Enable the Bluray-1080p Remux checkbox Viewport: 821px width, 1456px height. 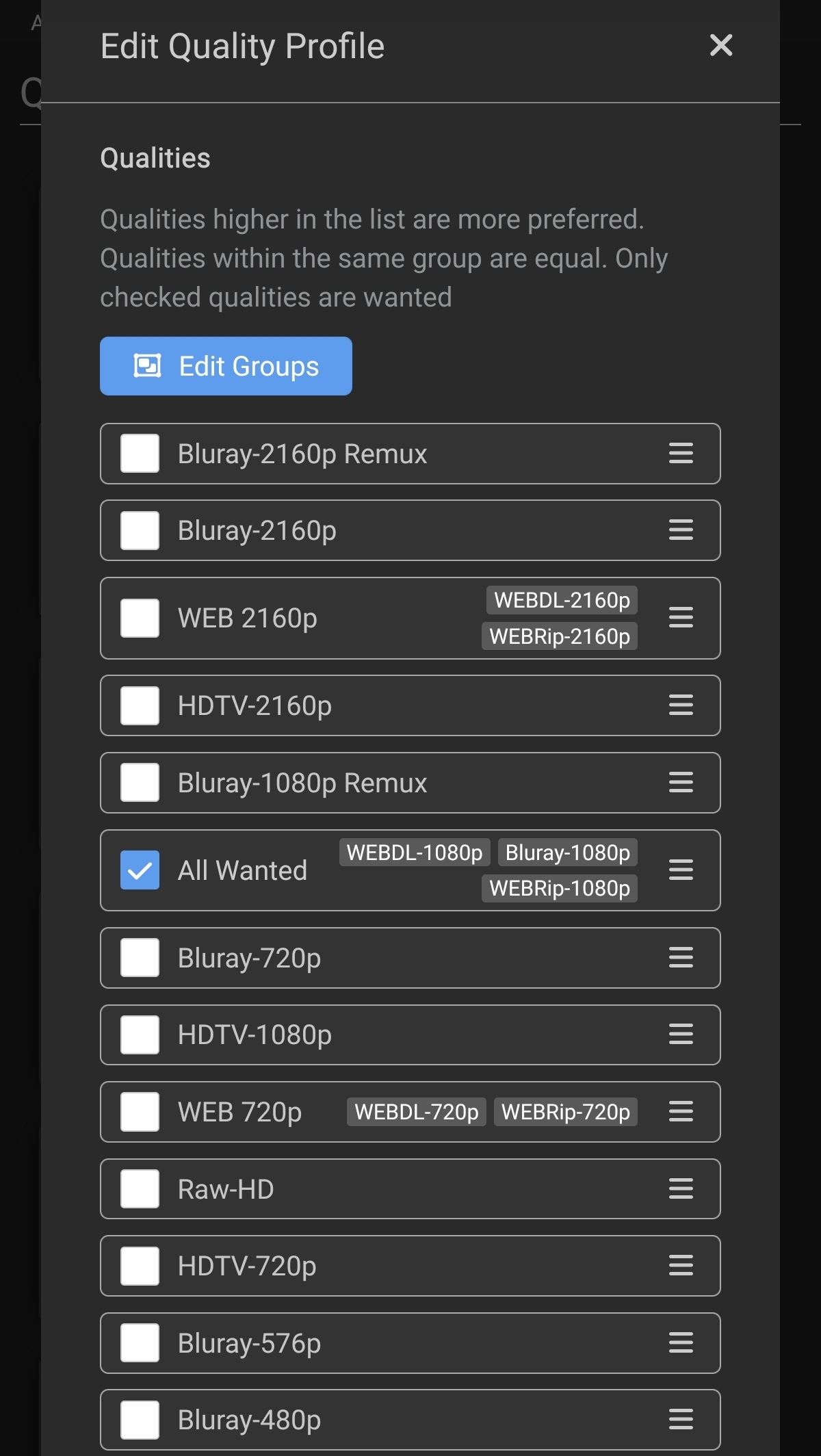coord(140,783)
